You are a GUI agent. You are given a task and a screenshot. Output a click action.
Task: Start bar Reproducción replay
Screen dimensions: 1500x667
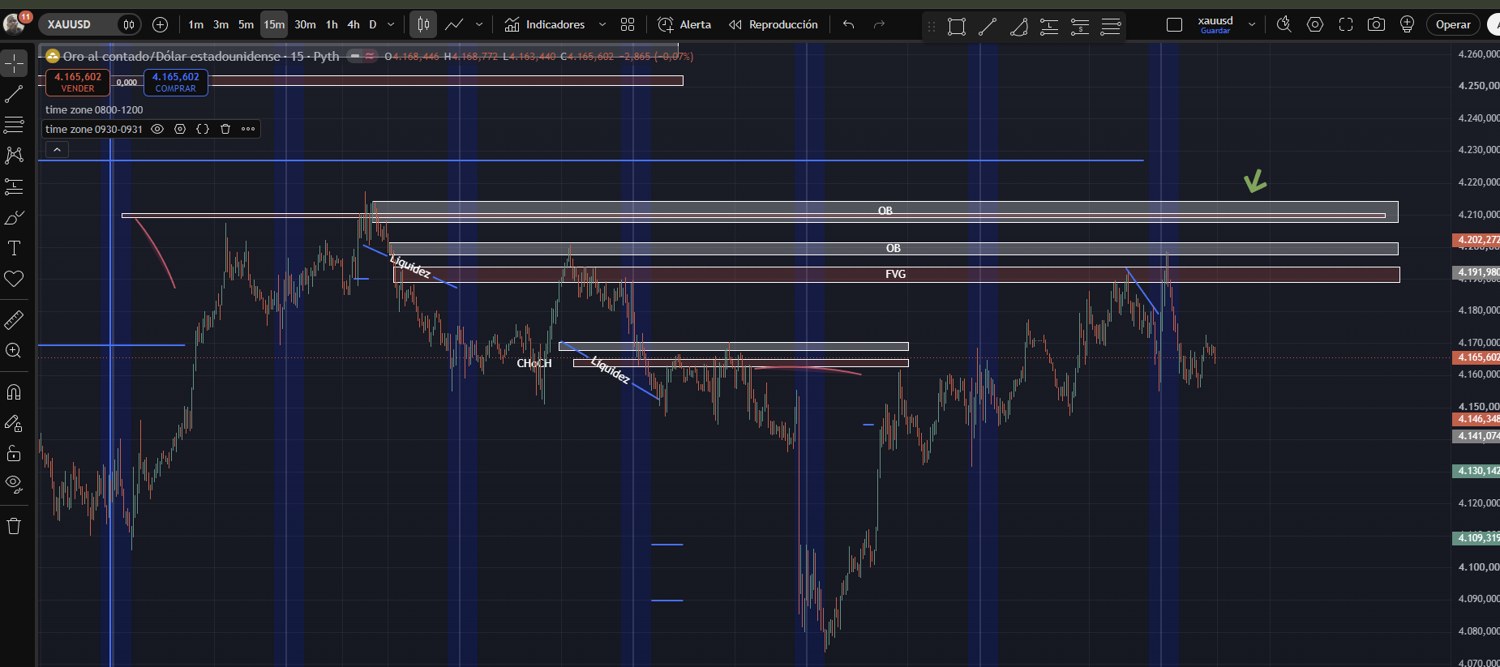pos(773,24)
